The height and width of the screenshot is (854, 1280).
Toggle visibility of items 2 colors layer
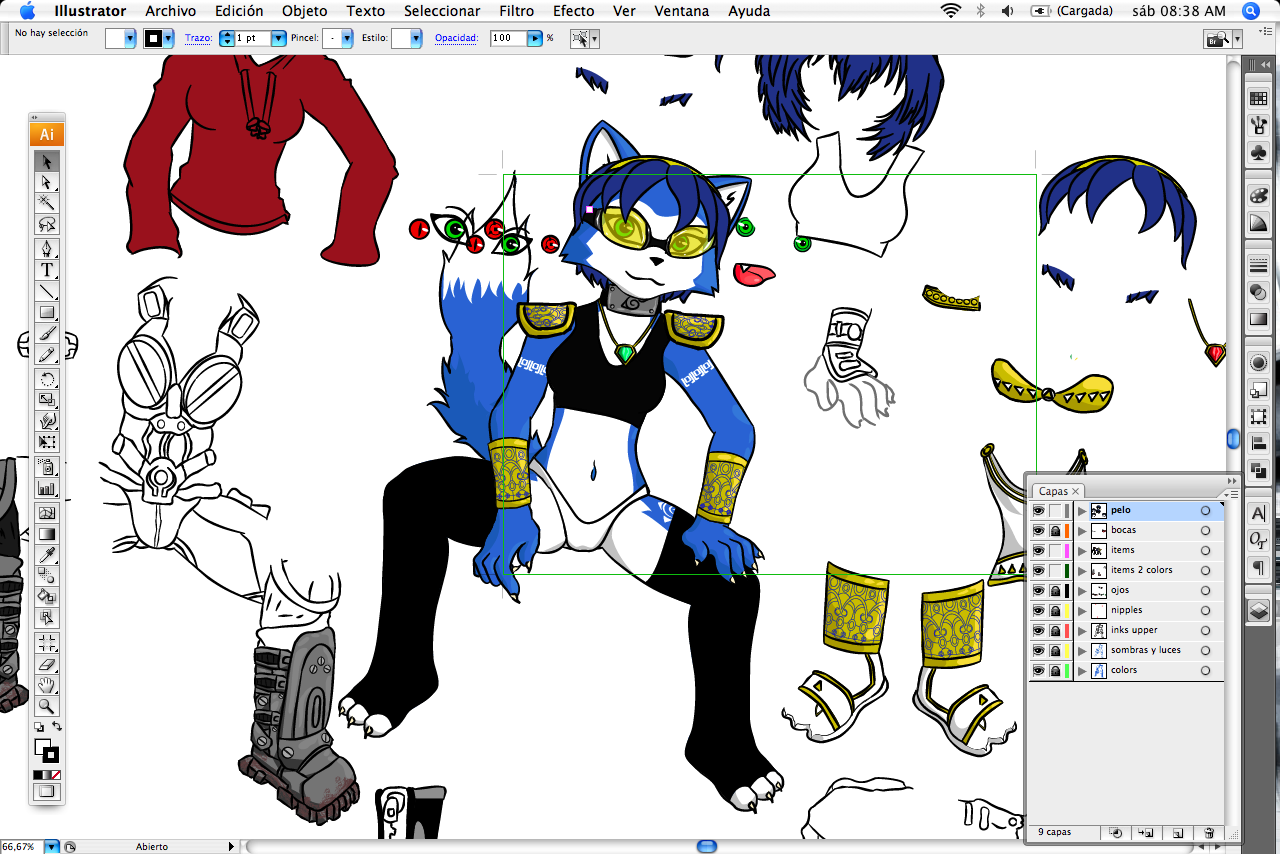pos(1038,570)
